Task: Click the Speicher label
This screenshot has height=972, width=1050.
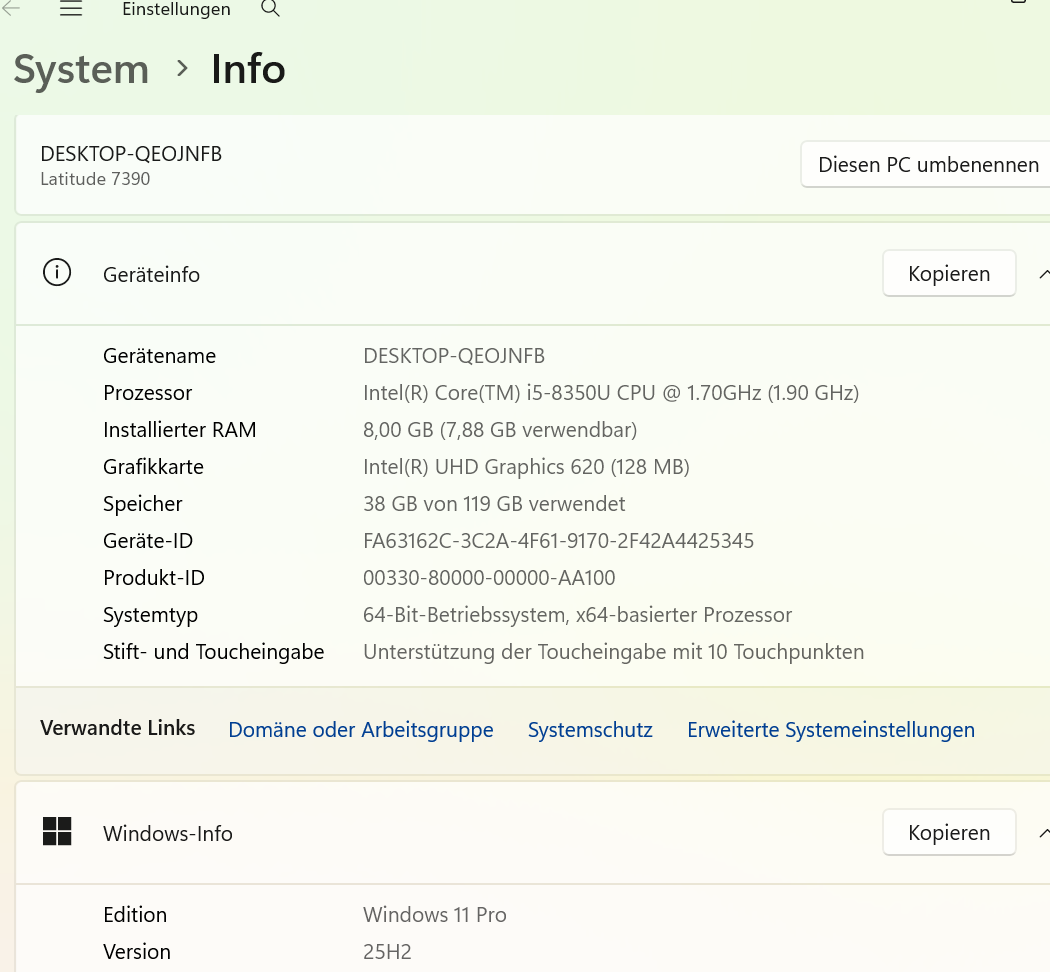Action: [143, 503]
